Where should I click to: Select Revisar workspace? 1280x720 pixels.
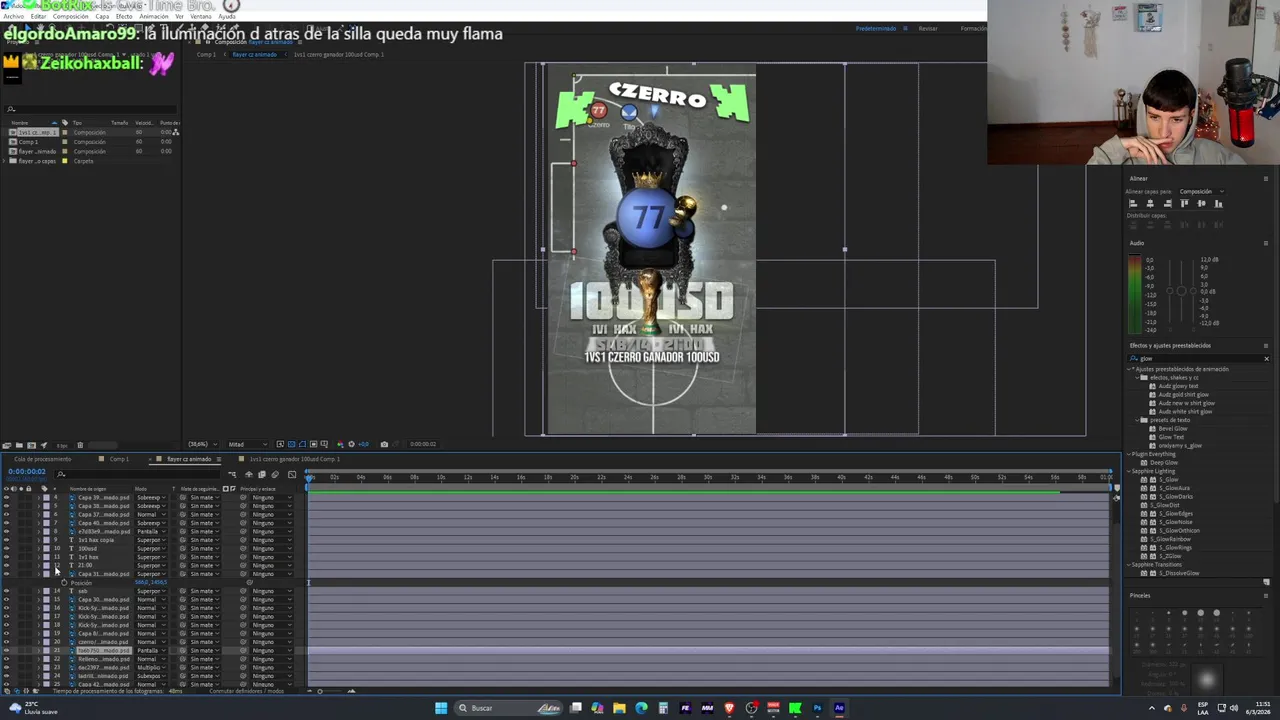pos(928,28)
